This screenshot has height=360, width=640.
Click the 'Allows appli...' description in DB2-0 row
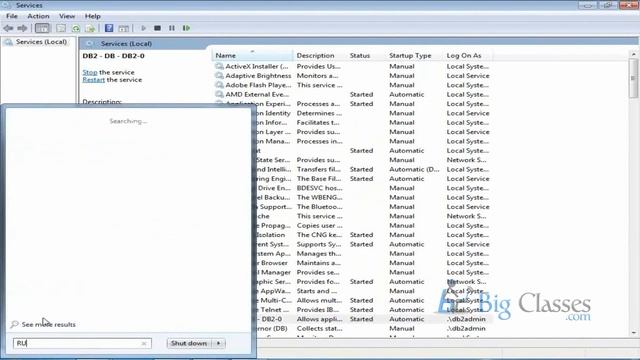[x=320, y=319]
